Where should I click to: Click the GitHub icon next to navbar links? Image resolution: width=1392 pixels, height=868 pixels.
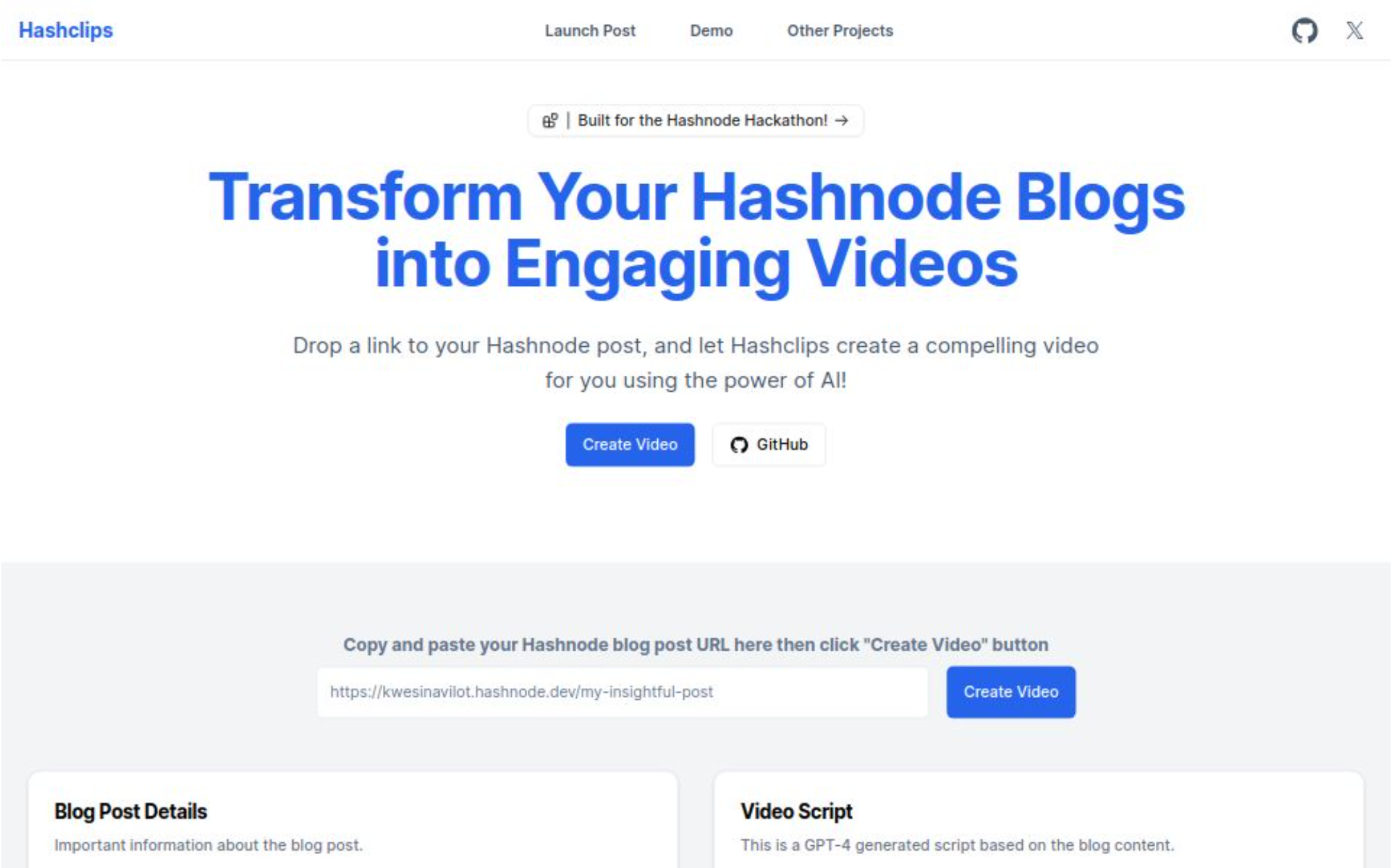coord(1304,30)
